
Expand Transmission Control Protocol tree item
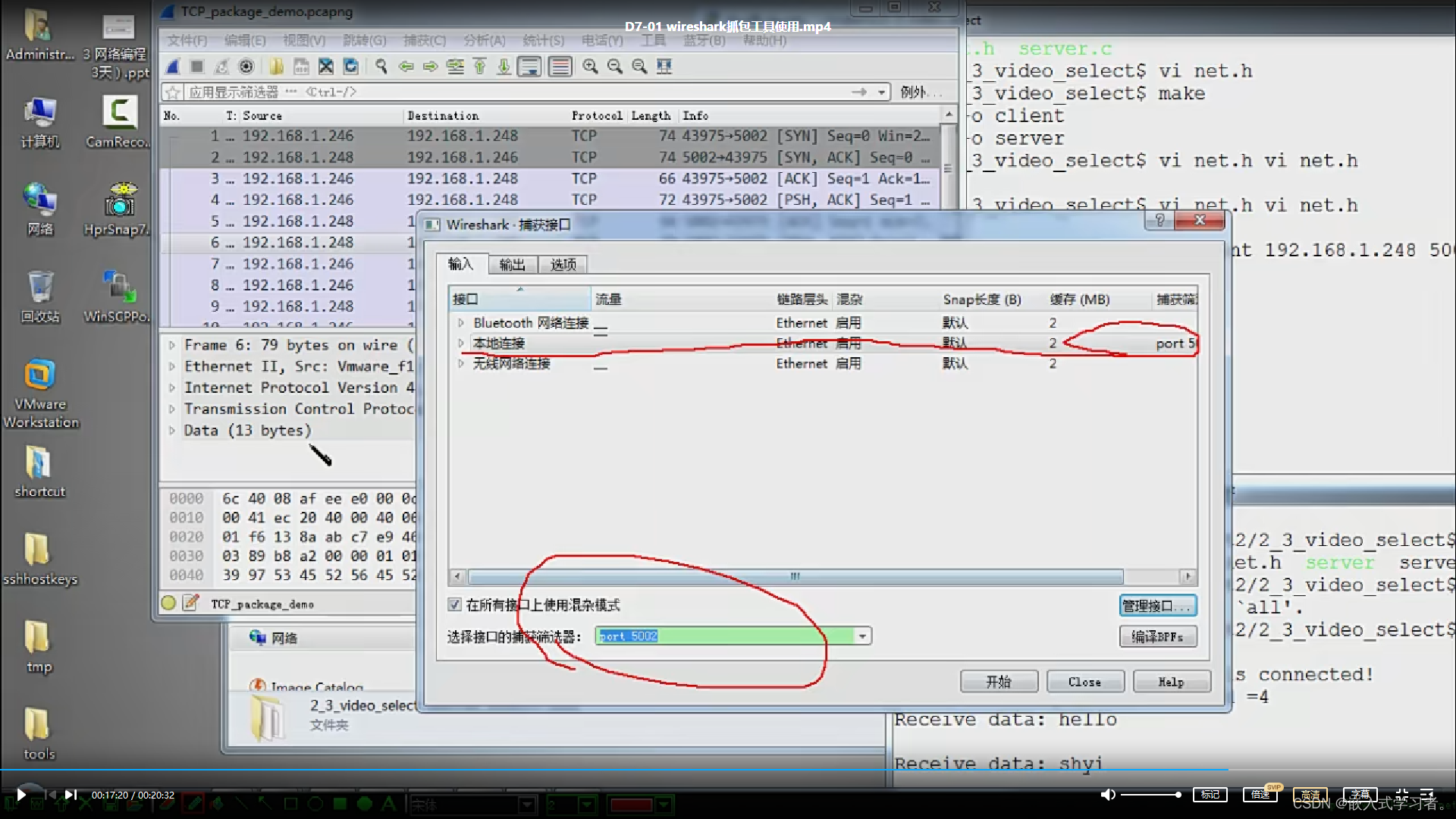tap(172, 409)
